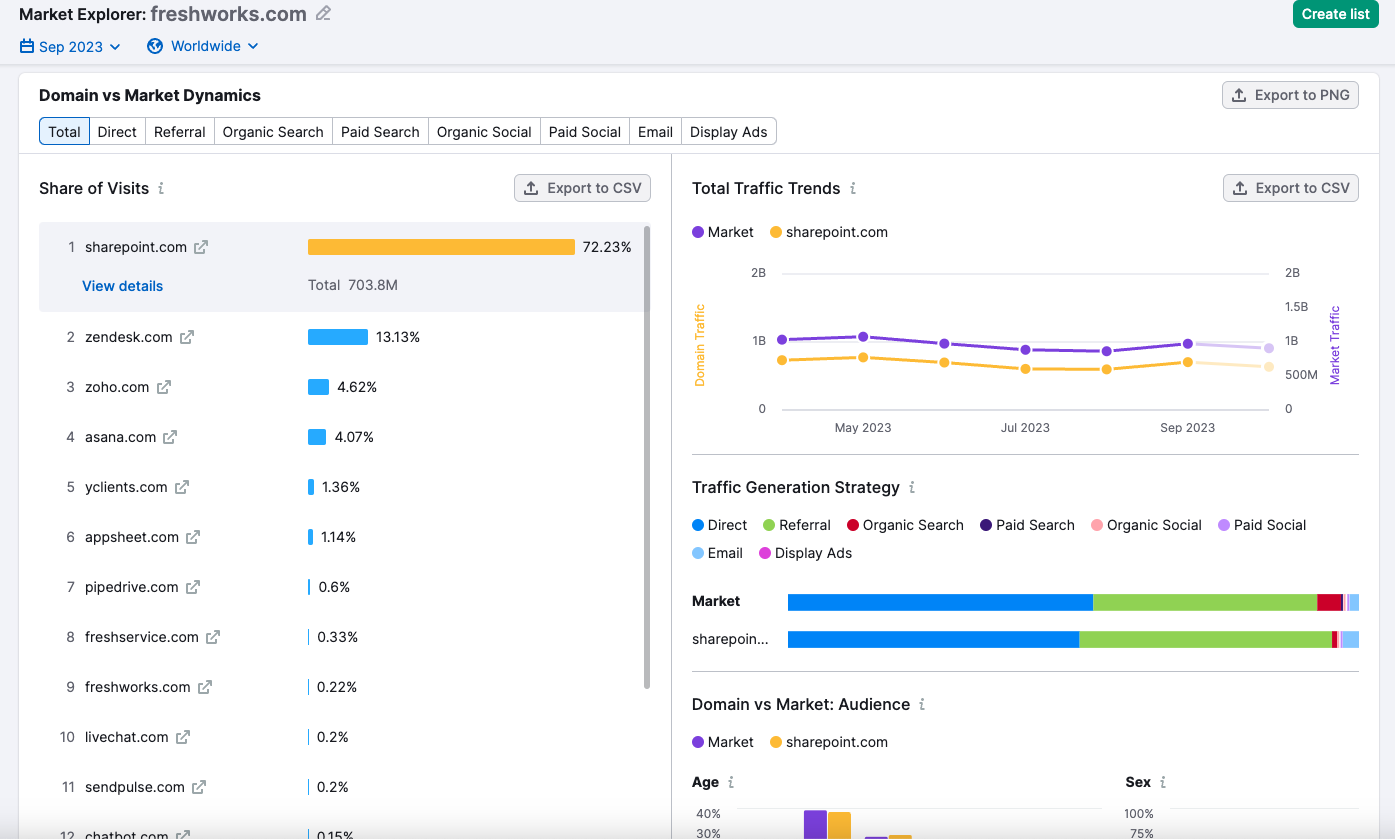The height and width of the screenshot is (839, 1395).
Task: Toggle Organic Search legend item
Action: click(905, 525)
